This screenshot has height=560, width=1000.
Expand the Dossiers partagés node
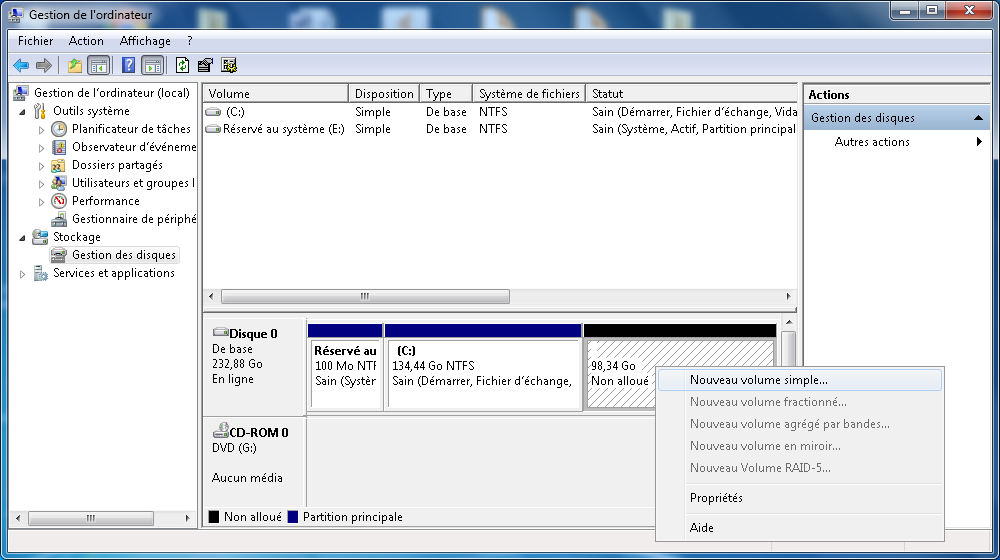tap(41, 166)
